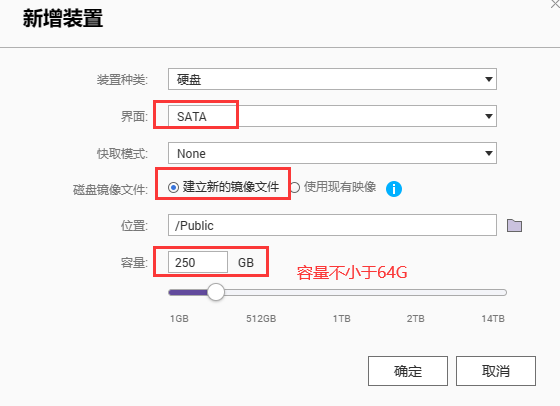Close the dialog with the X icon

click(556, 4)
